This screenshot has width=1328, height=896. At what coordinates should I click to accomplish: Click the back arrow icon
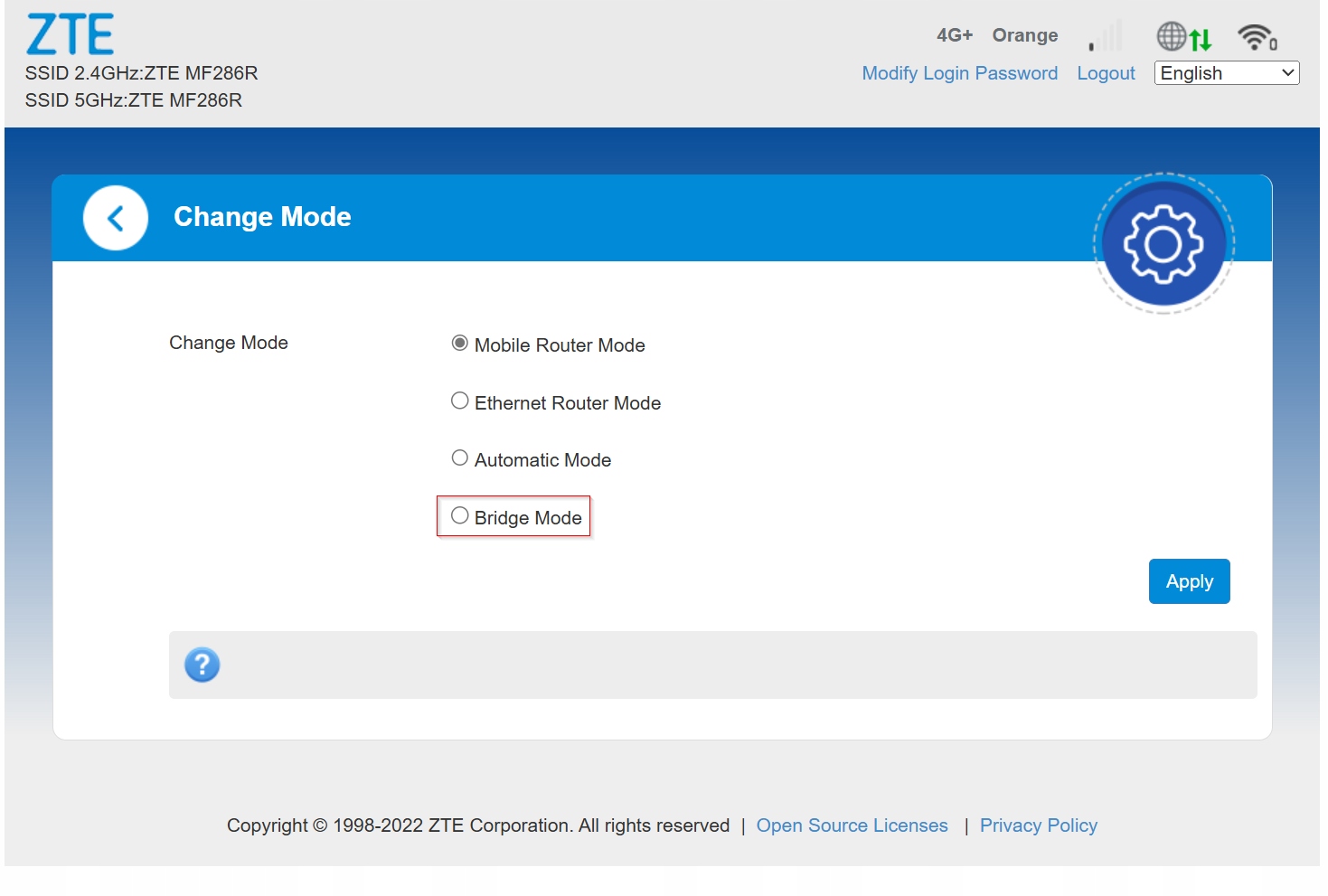[x=116, y=218]
